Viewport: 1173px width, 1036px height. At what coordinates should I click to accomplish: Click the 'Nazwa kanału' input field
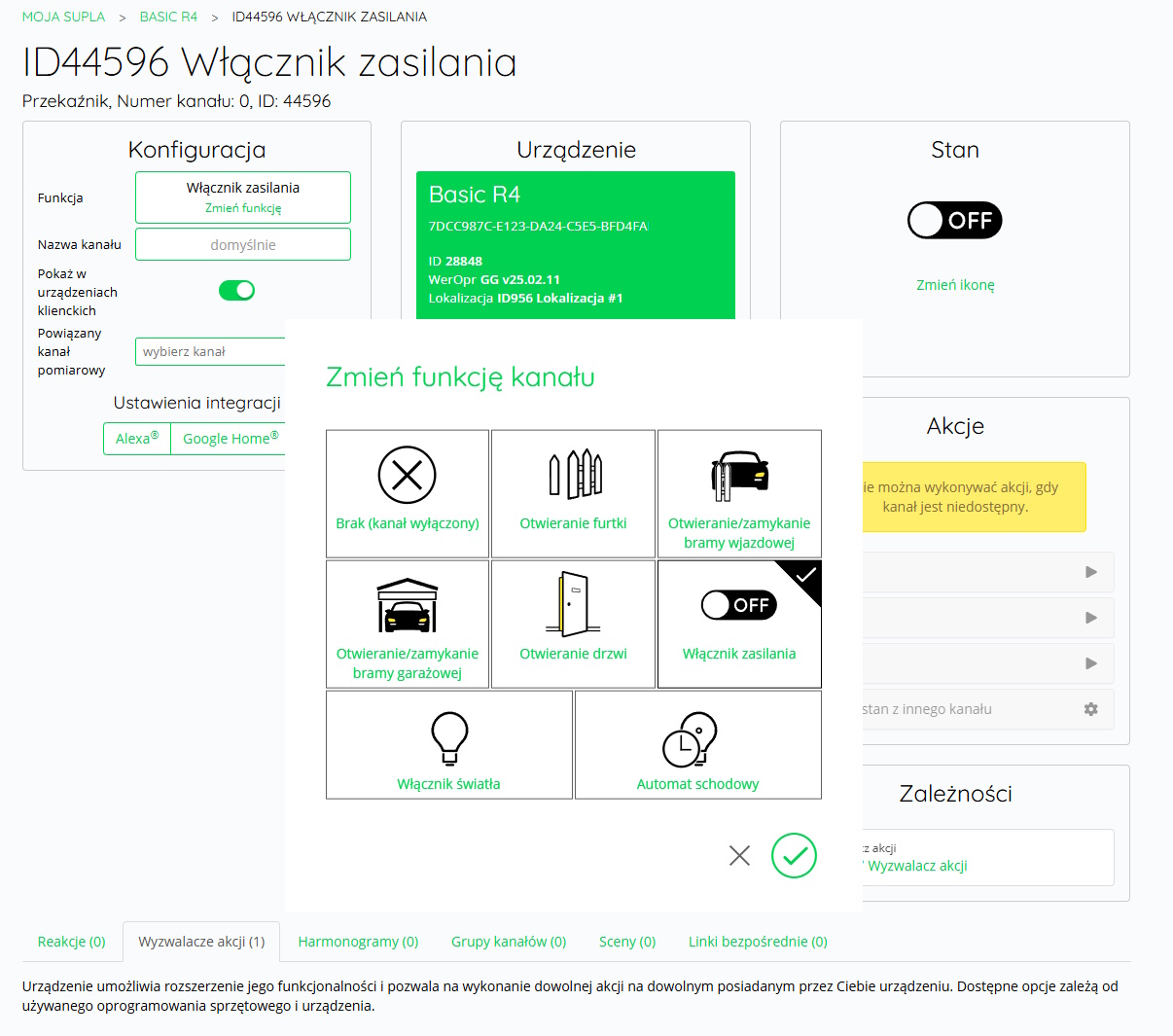point(243,245)
